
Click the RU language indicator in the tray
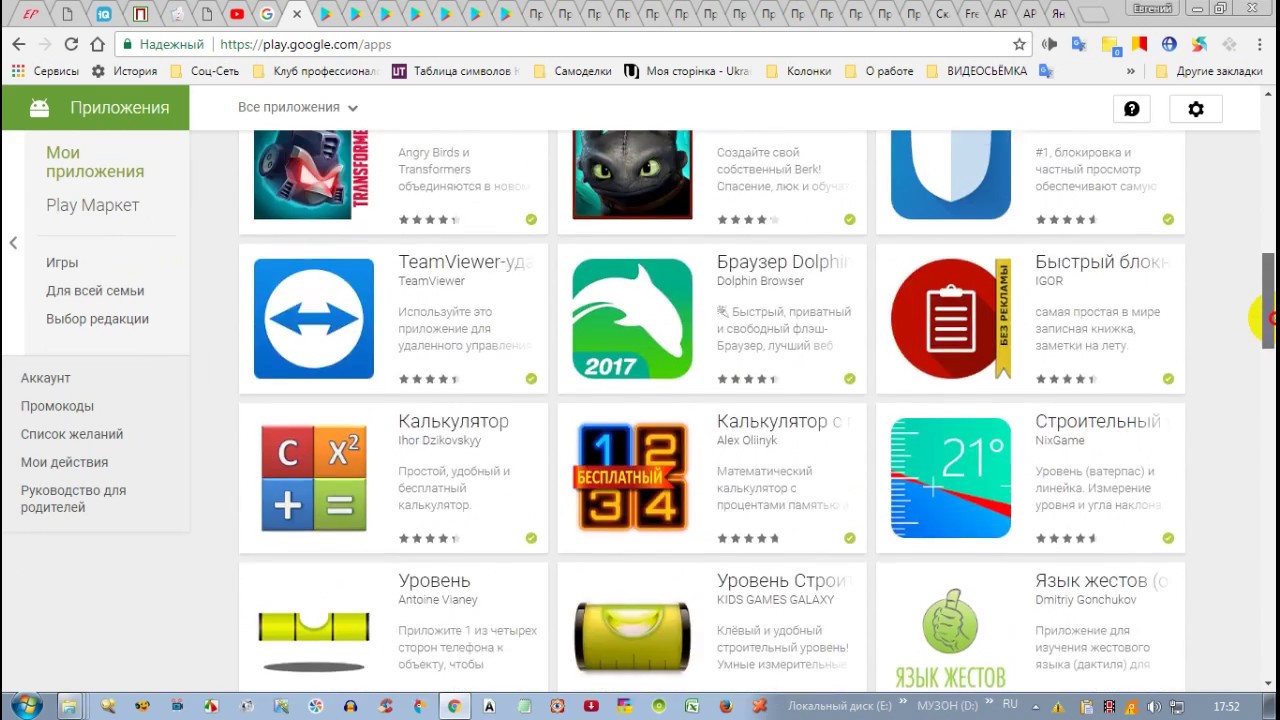[1010, 704]
